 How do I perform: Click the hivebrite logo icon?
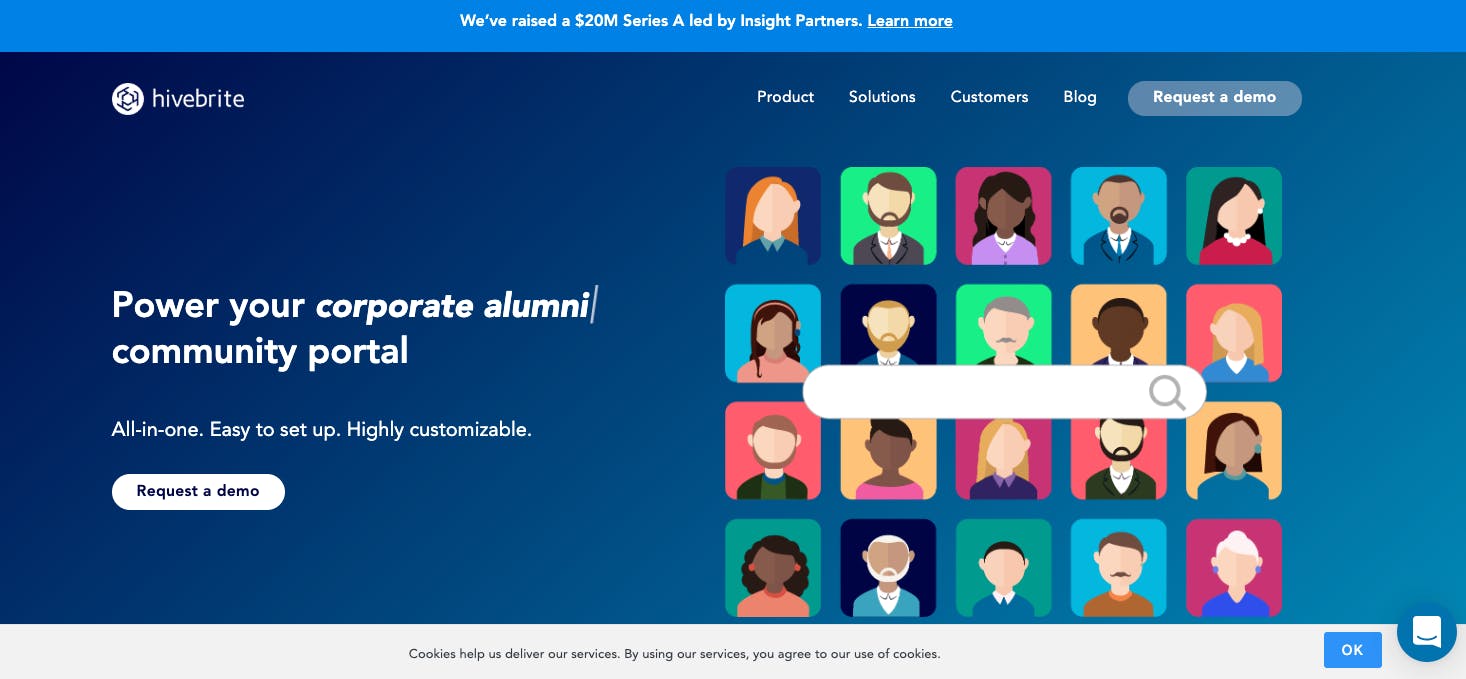point(128,99)
